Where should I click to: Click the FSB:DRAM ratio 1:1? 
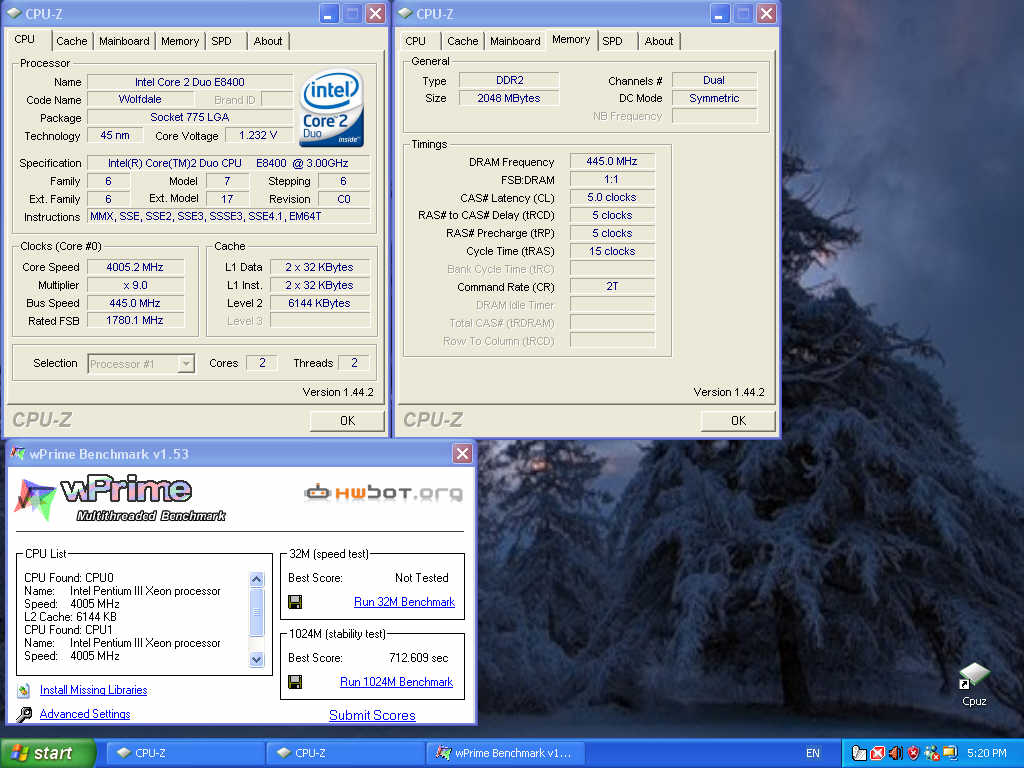coord(612,180)
